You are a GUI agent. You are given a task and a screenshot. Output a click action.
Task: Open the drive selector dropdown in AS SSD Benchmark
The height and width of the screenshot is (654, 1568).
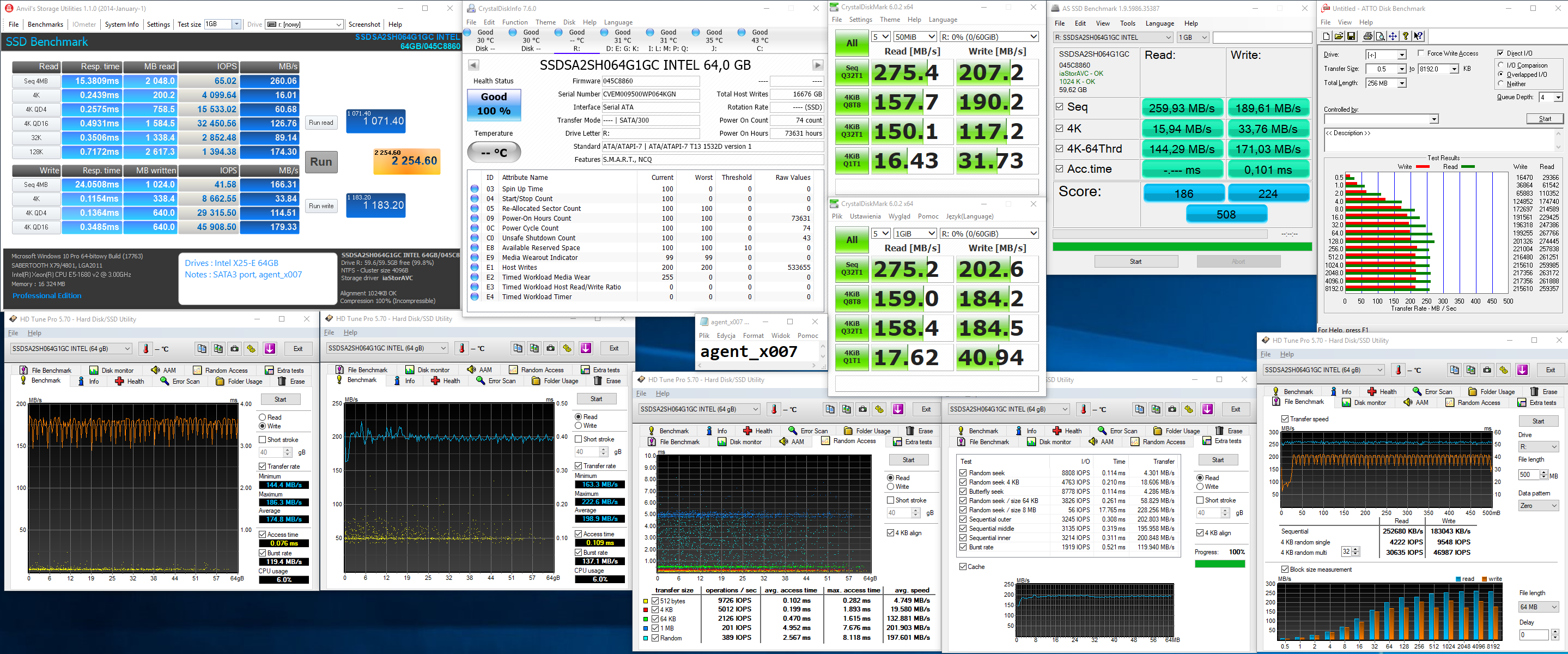[x=1113, y=37]
